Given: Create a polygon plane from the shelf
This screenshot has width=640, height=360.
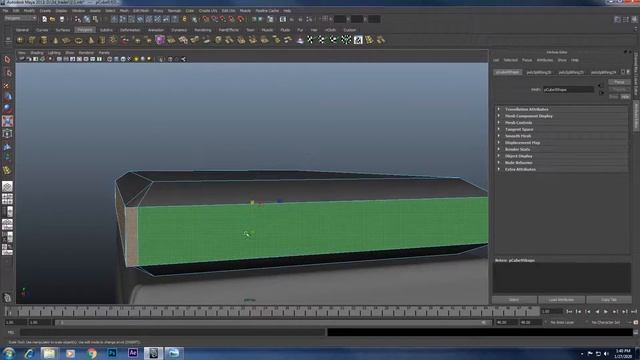Looking at the screenshot, I should tap(67, 40).
